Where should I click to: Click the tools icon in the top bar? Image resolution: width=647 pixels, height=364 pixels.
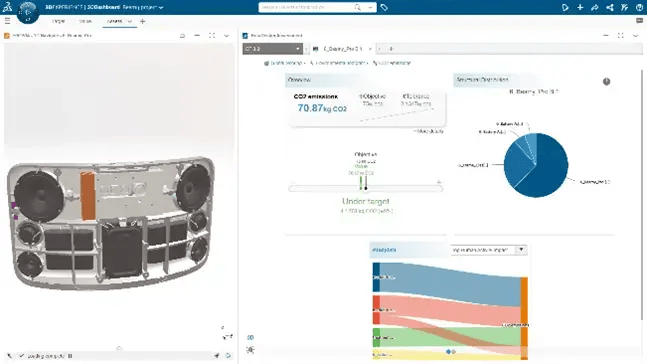coord(624,7)
